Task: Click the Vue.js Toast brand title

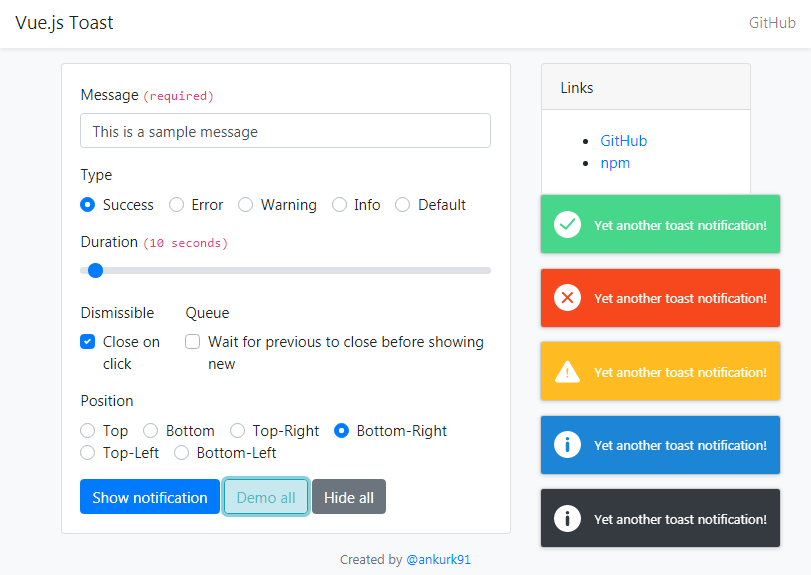Action: point(64,23)
